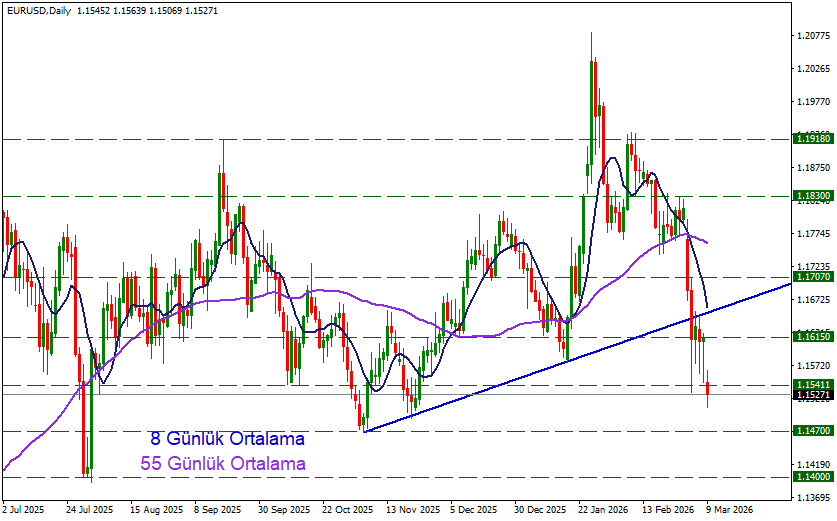Select the 1.19180 price level label

click(811, 139)
